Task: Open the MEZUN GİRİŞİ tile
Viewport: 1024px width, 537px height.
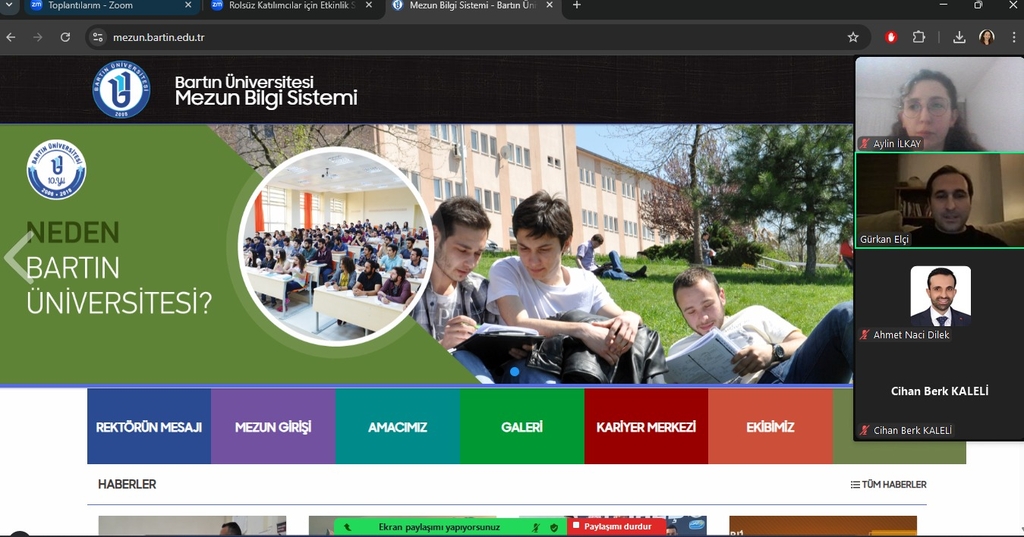Action: (273, 427)
